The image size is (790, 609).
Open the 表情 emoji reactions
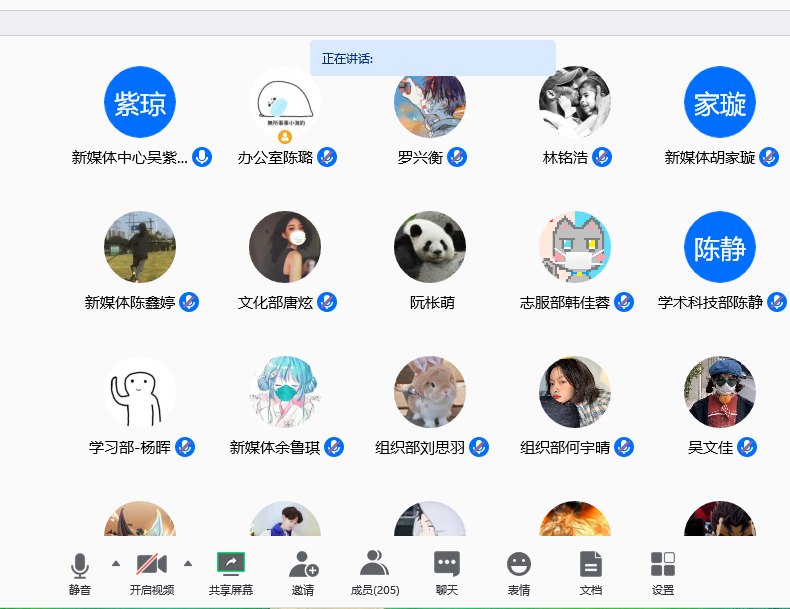pyautogui.click(x=518, y=565)
